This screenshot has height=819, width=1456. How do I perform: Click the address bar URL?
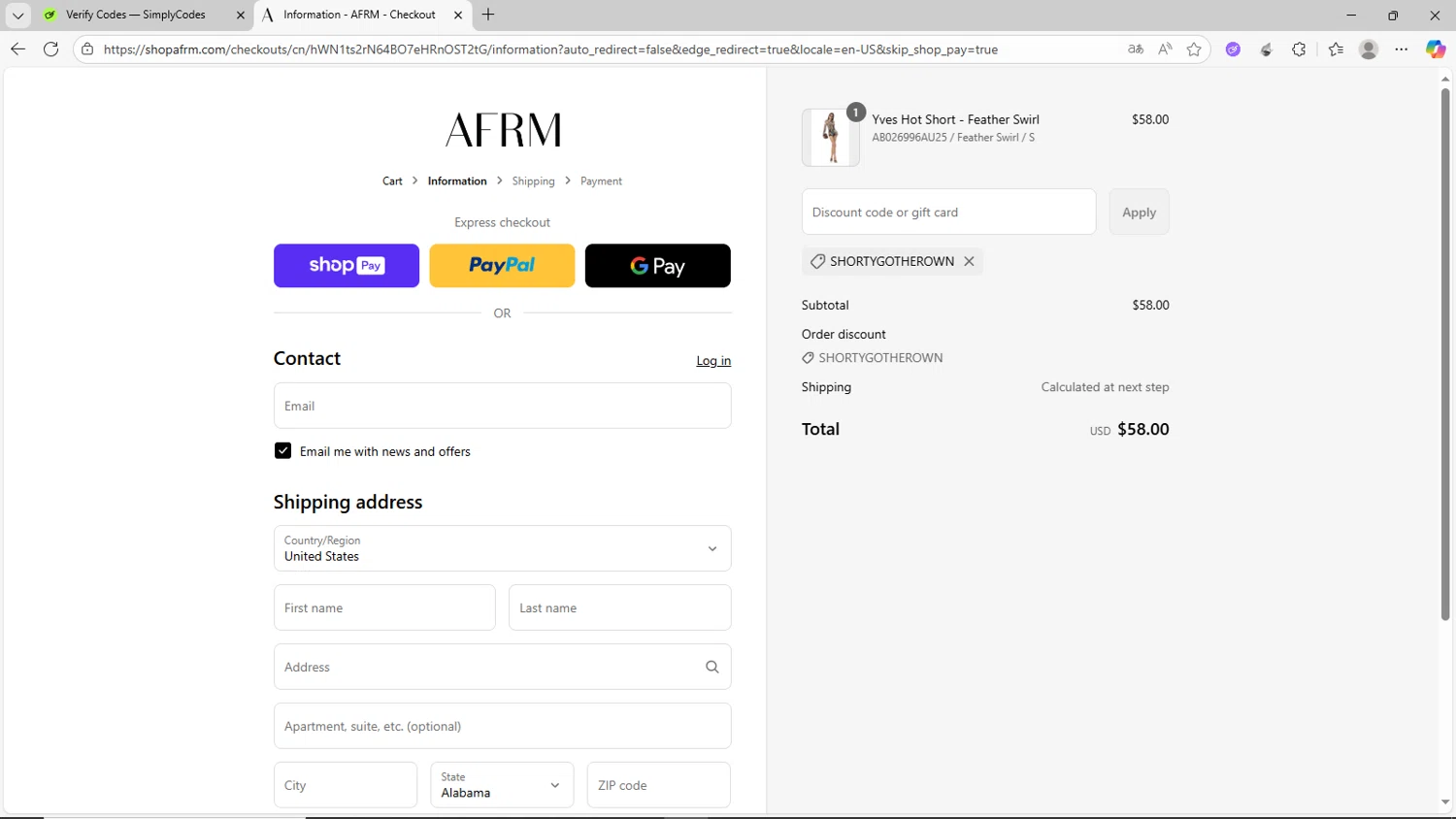(x=550, y=49)
